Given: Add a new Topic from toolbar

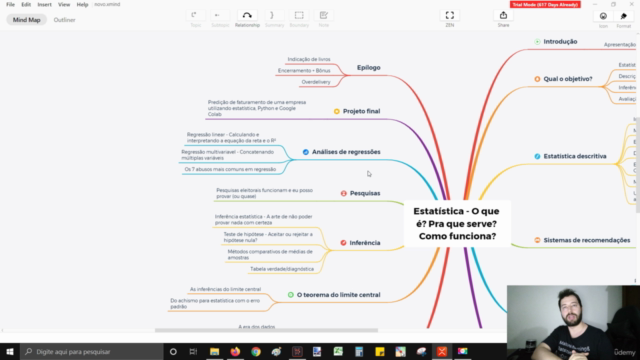Looking at the screenshot, I should (196, 19).
